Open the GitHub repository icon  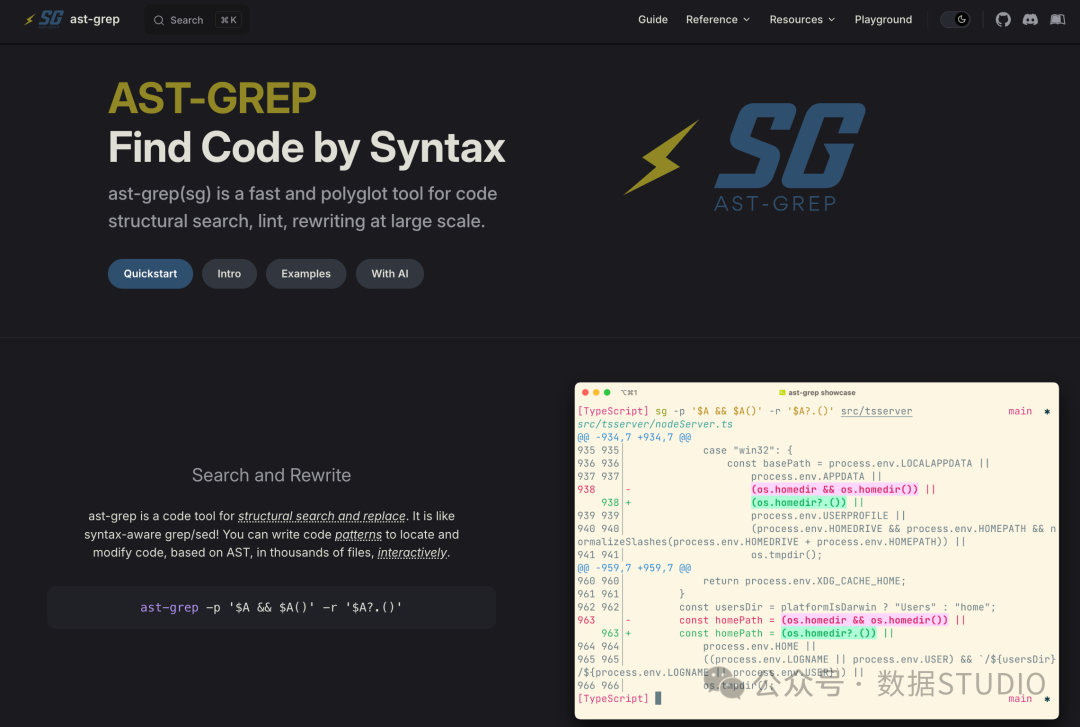click(1003, 19)
